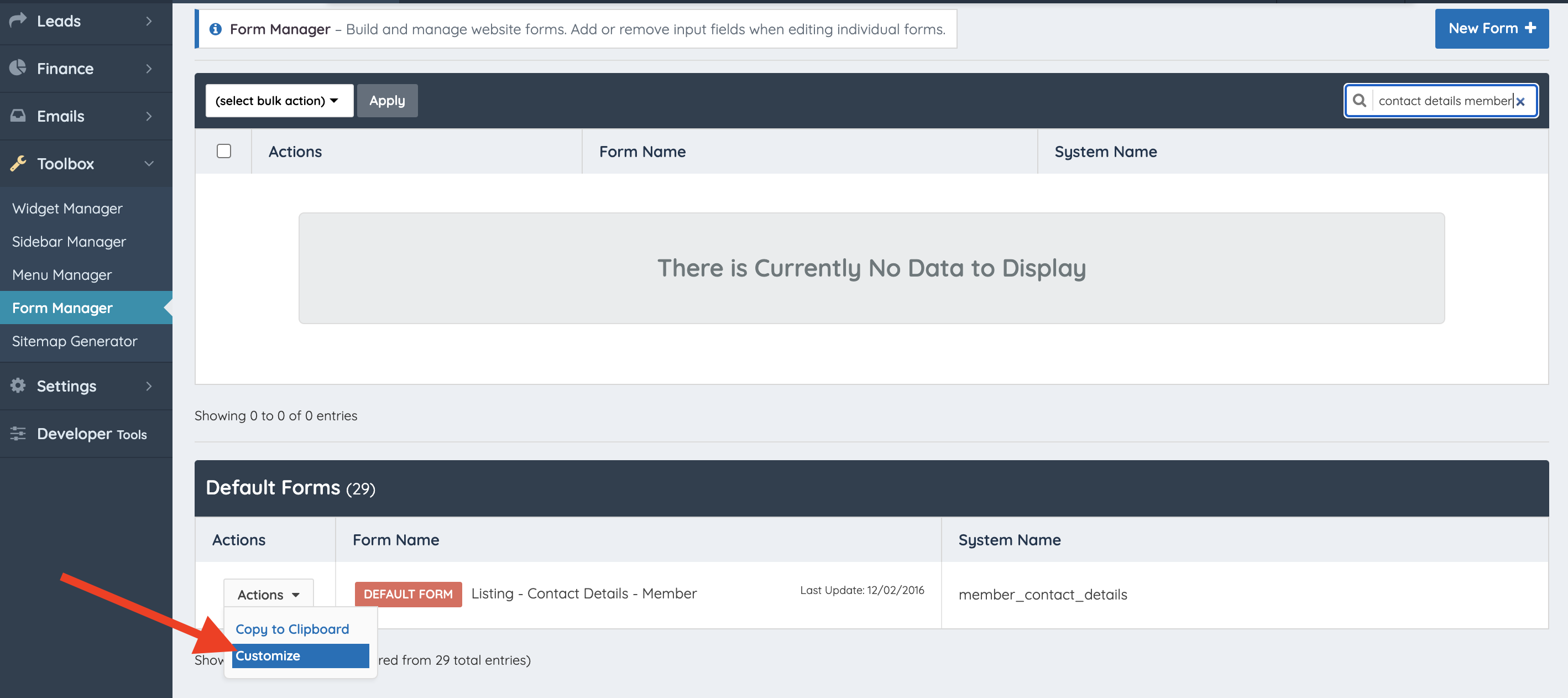Screen dimensions: 1568x698
Task: Click the Toolbox wrench icon
Action: tap(18, 163)
